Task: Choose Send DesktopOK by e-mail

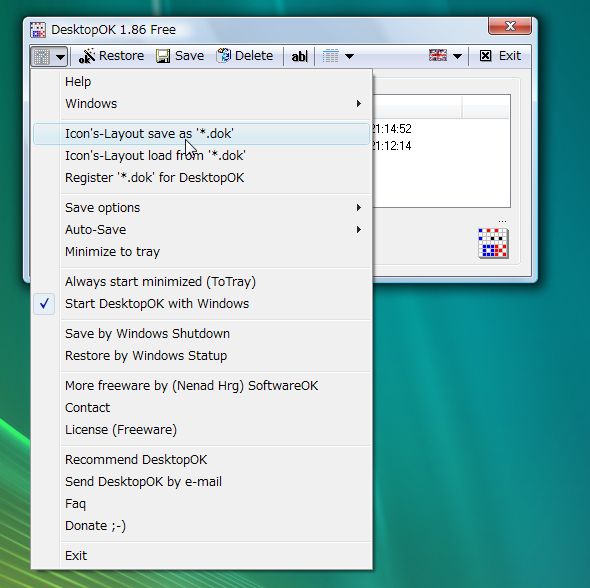Action: [202, 482]
